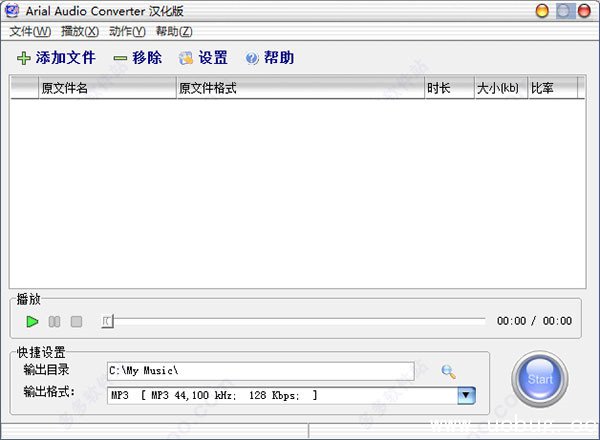
Task: Open the 播放(X) menu
Action: (80, 31)
